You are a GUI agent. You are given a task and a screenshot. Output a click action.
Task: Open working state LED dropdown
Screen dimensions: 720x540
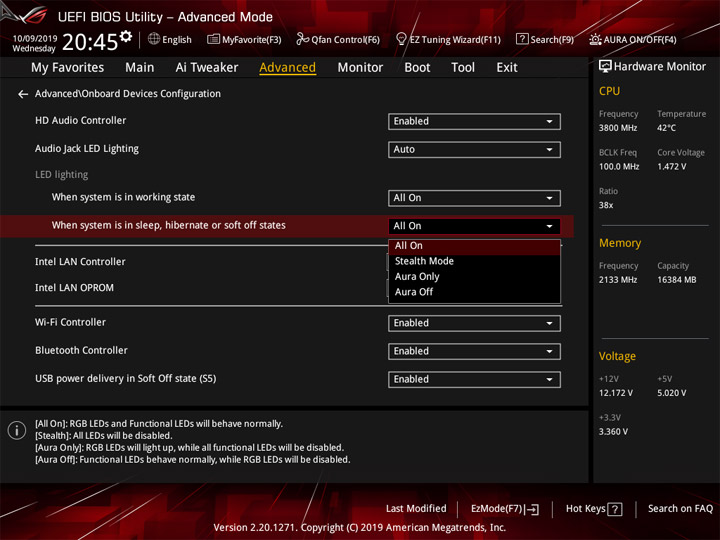(474, 198)
